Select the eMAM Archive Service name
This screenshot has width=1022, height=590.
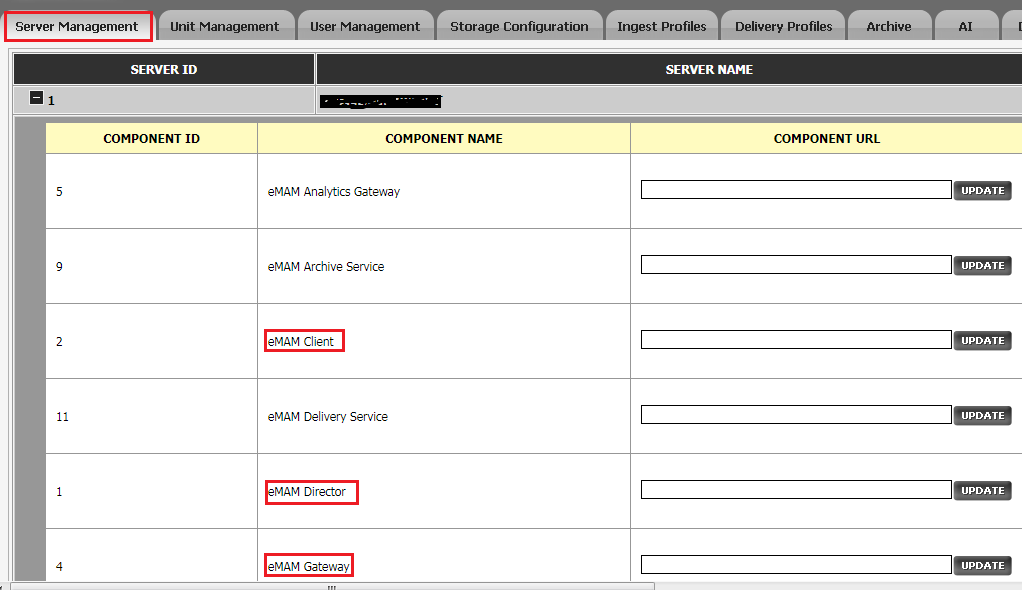326,267
